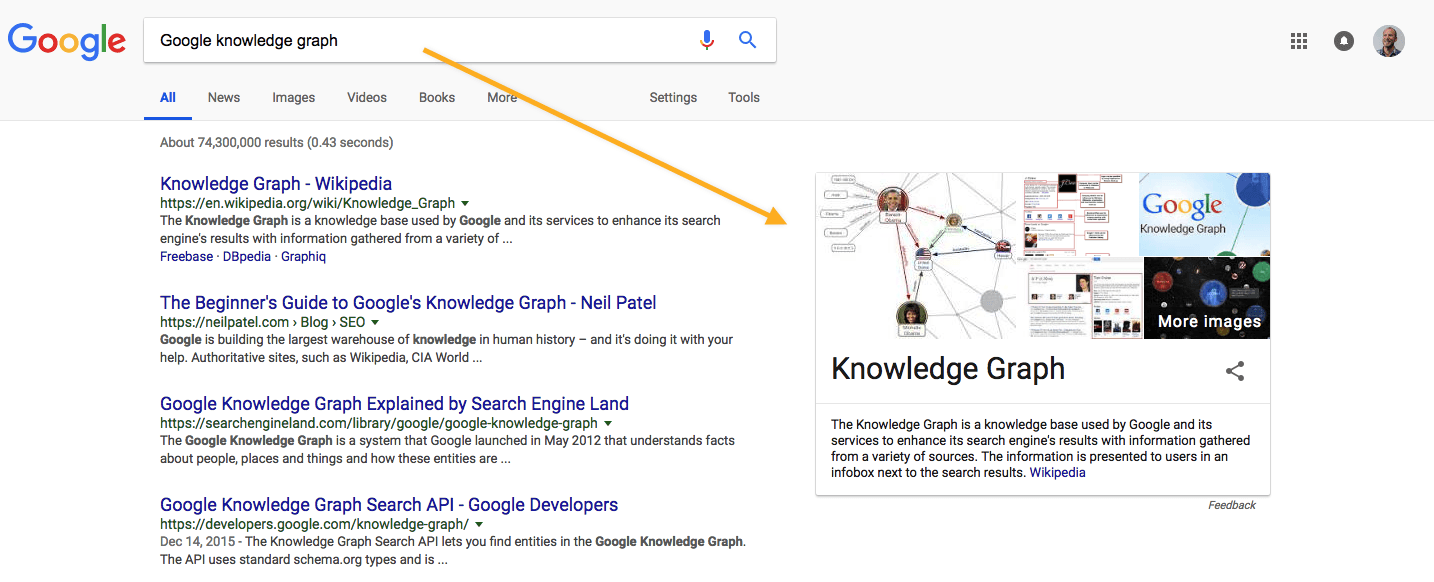Activate voice search with the microphone icon
Screen dimensions: 1434x582
(x=707, y=39)
